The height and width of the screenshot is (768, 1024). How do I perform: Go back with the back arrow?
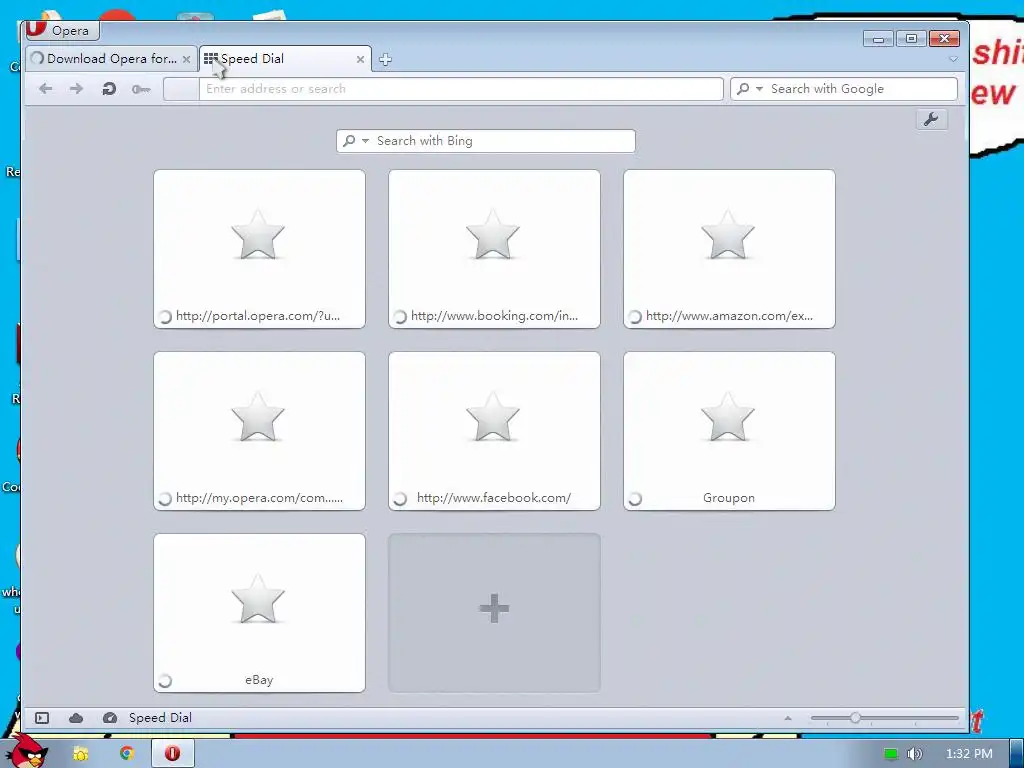coord(46,89)
